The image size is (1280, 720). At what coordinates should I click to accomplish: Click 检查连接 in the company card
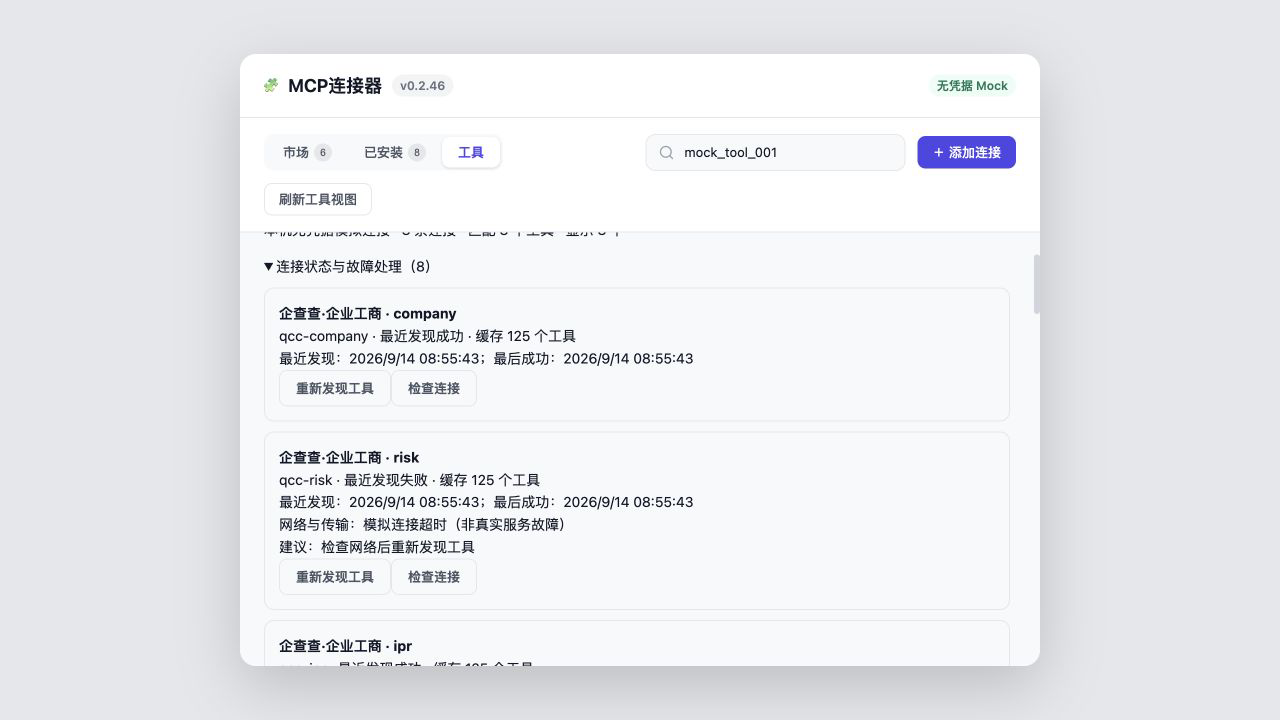(434, 389)
